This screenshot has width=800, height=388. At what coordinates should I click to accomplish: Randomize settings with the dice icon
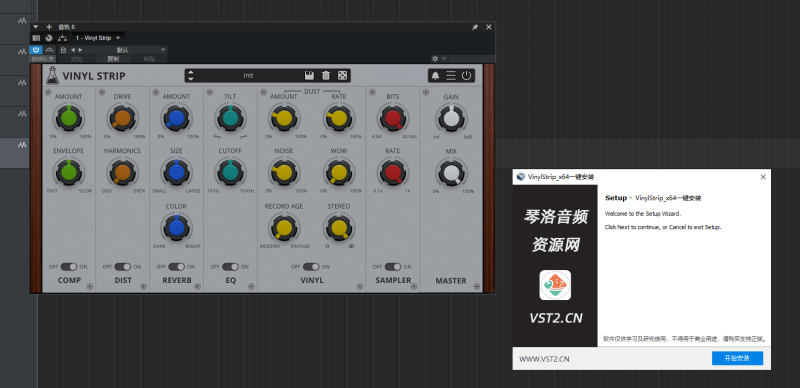click(x=343, y=76)
